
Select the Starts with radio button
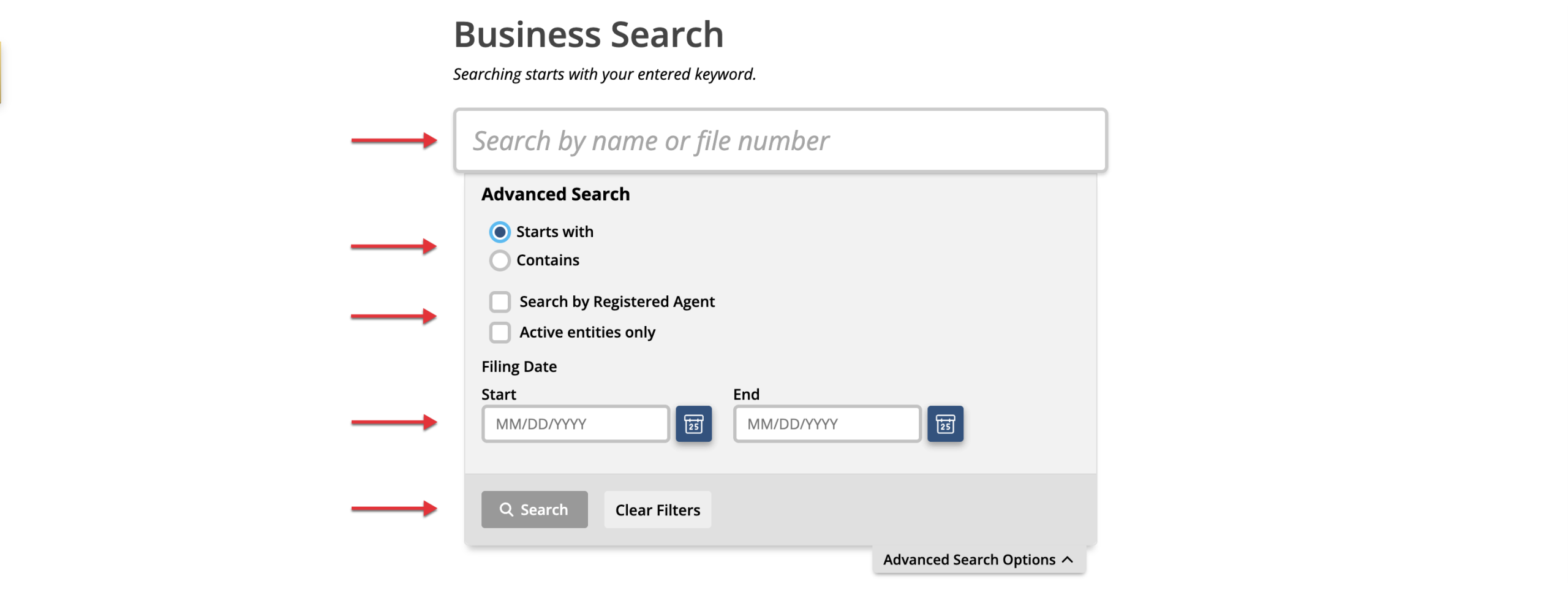500,232
